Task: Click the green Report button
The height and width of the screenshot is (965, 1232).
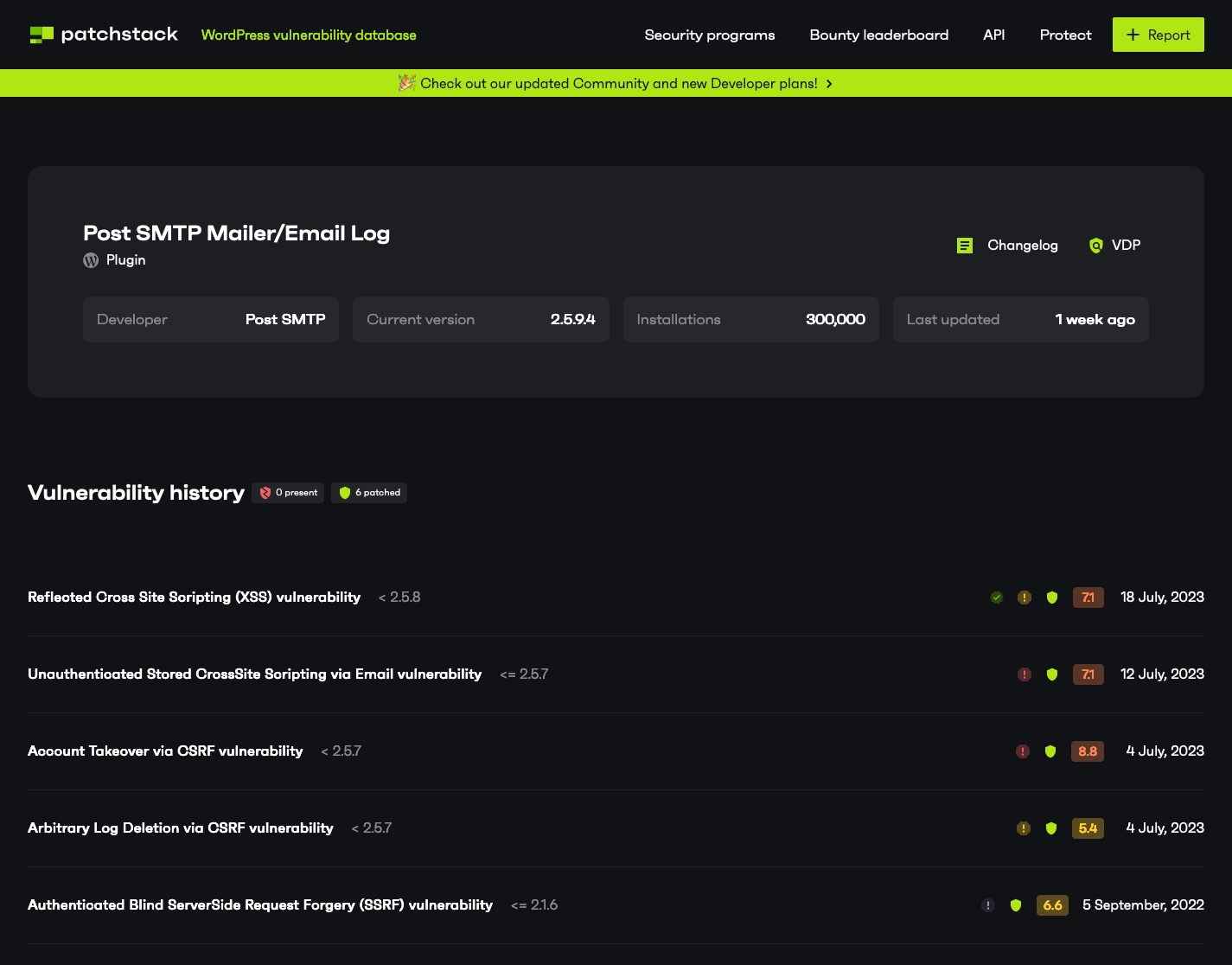Action: pos(1159,35)
